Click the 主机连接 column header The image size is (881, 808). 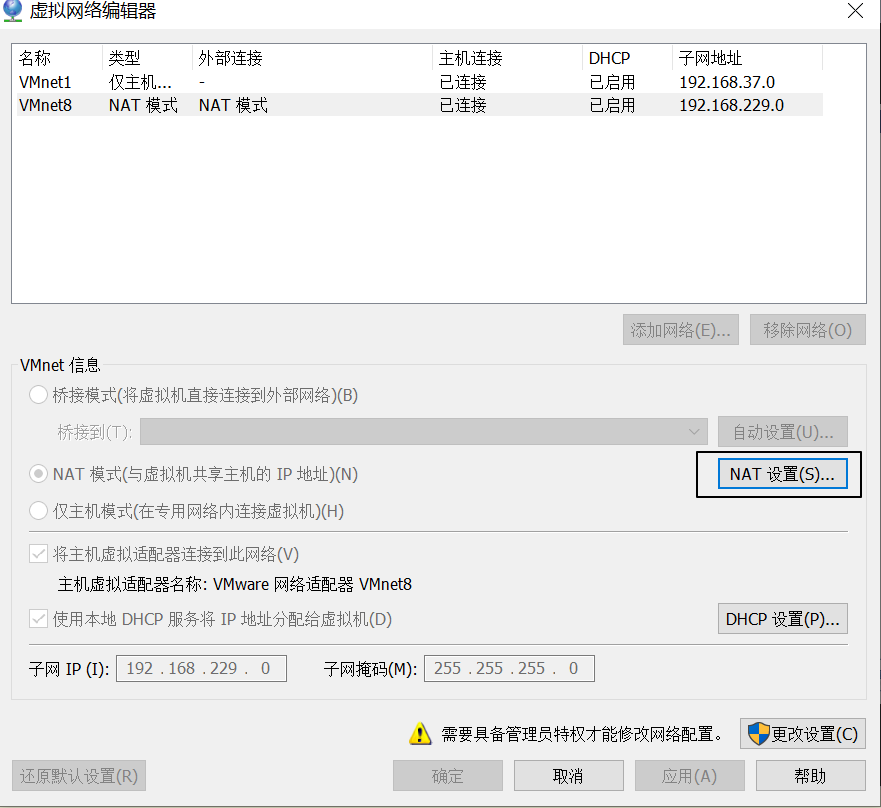coord(507,58)
